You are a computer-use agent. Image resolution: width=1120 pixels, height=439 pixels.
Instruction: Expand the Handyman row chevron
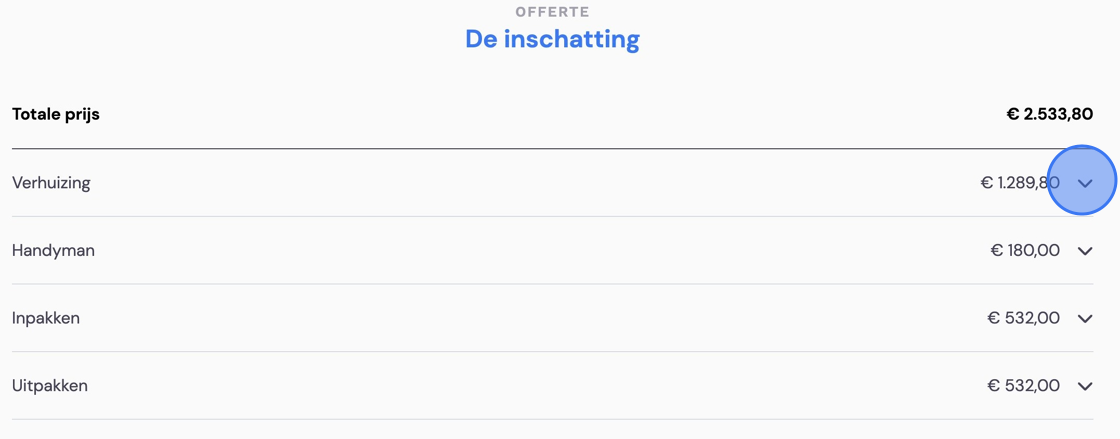[1085, 251]
